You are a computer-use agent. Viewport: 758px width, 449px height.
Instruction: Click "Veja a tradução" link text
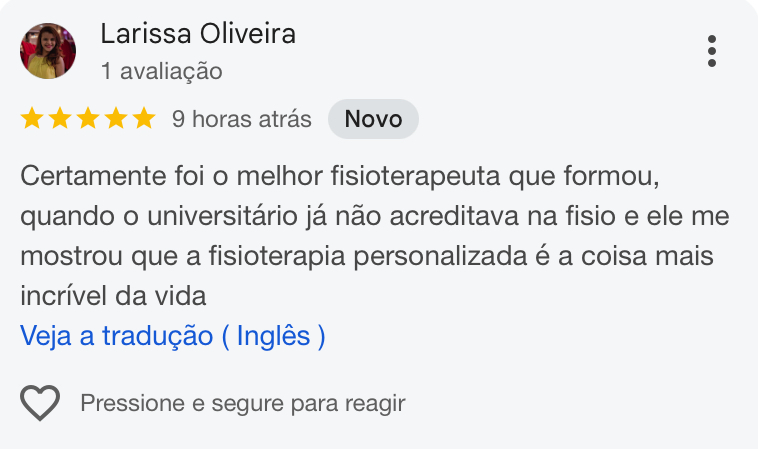click(117, 336)
